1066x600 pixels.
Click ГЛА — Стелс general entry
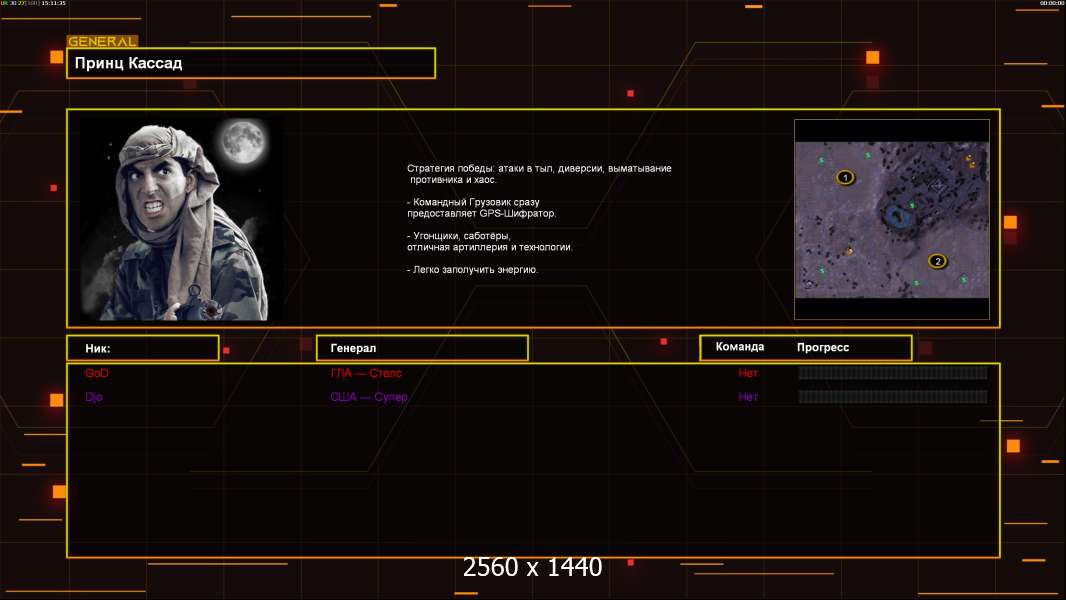(366, 373)
